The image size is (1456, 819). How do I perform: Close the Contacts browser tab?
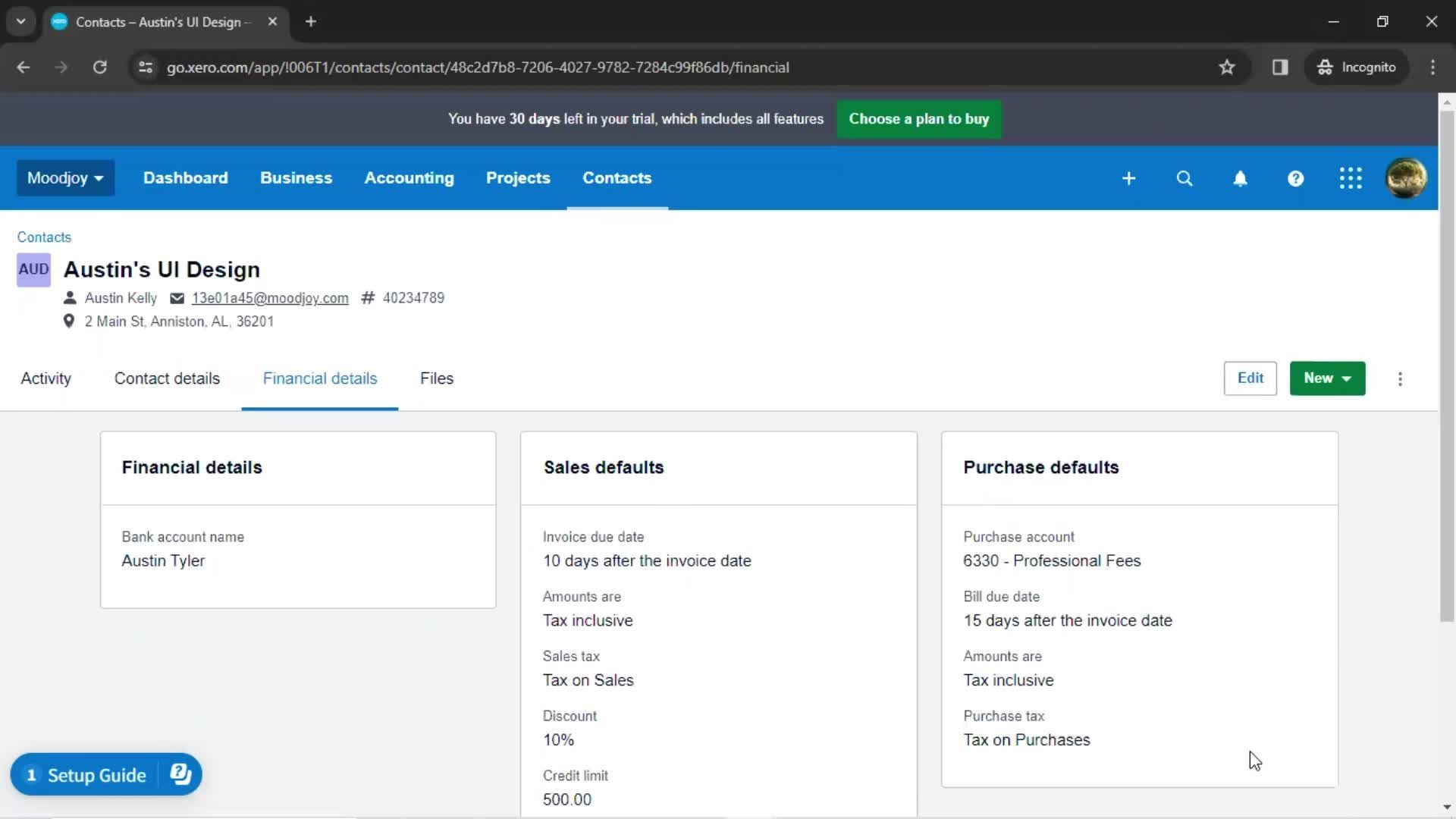click(x=272, y=22)
